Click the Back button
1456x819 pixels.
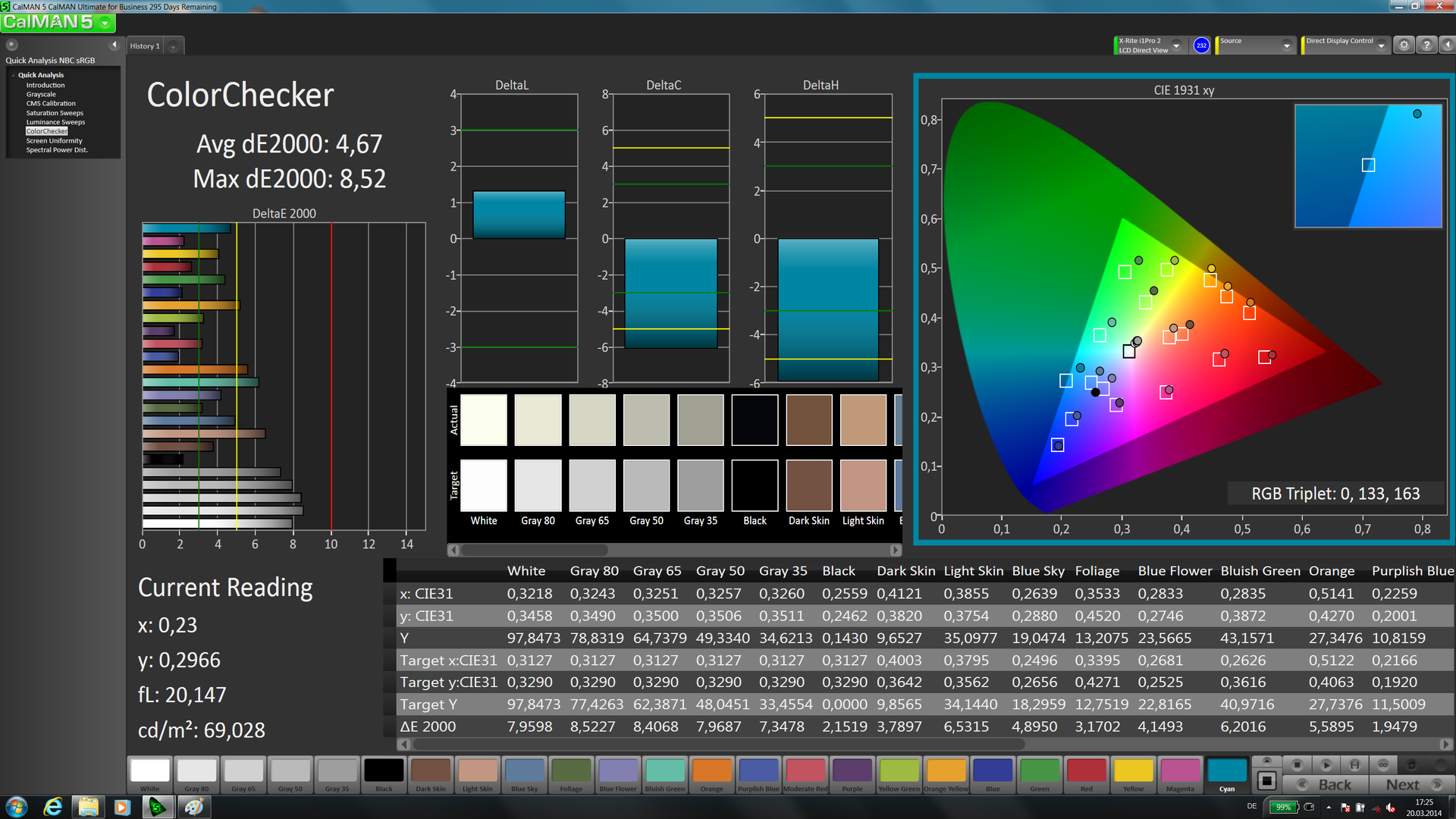click(x=1331, y=785)
